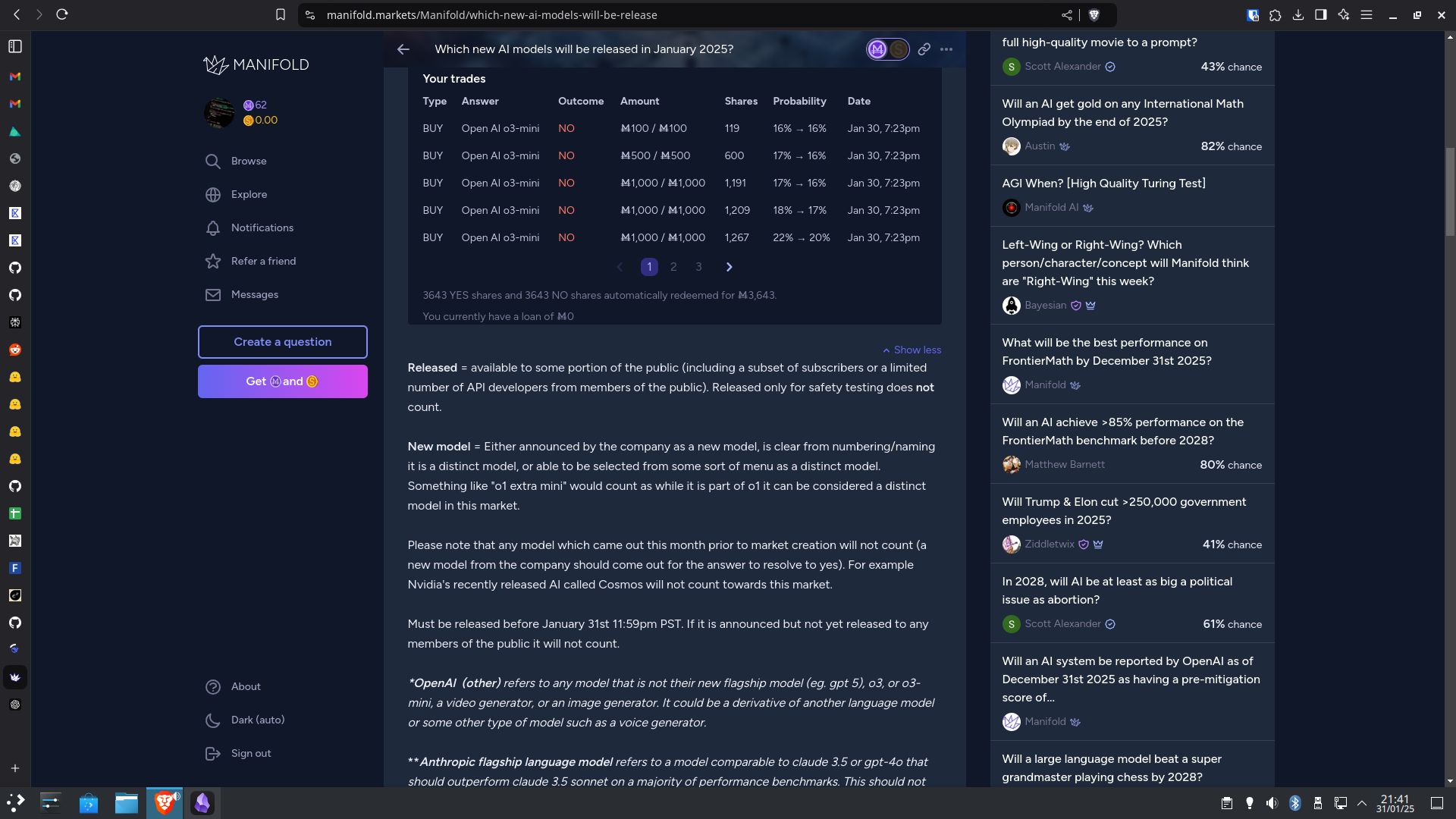Open Brave browser in taskbar

click(x=165, y=803)
